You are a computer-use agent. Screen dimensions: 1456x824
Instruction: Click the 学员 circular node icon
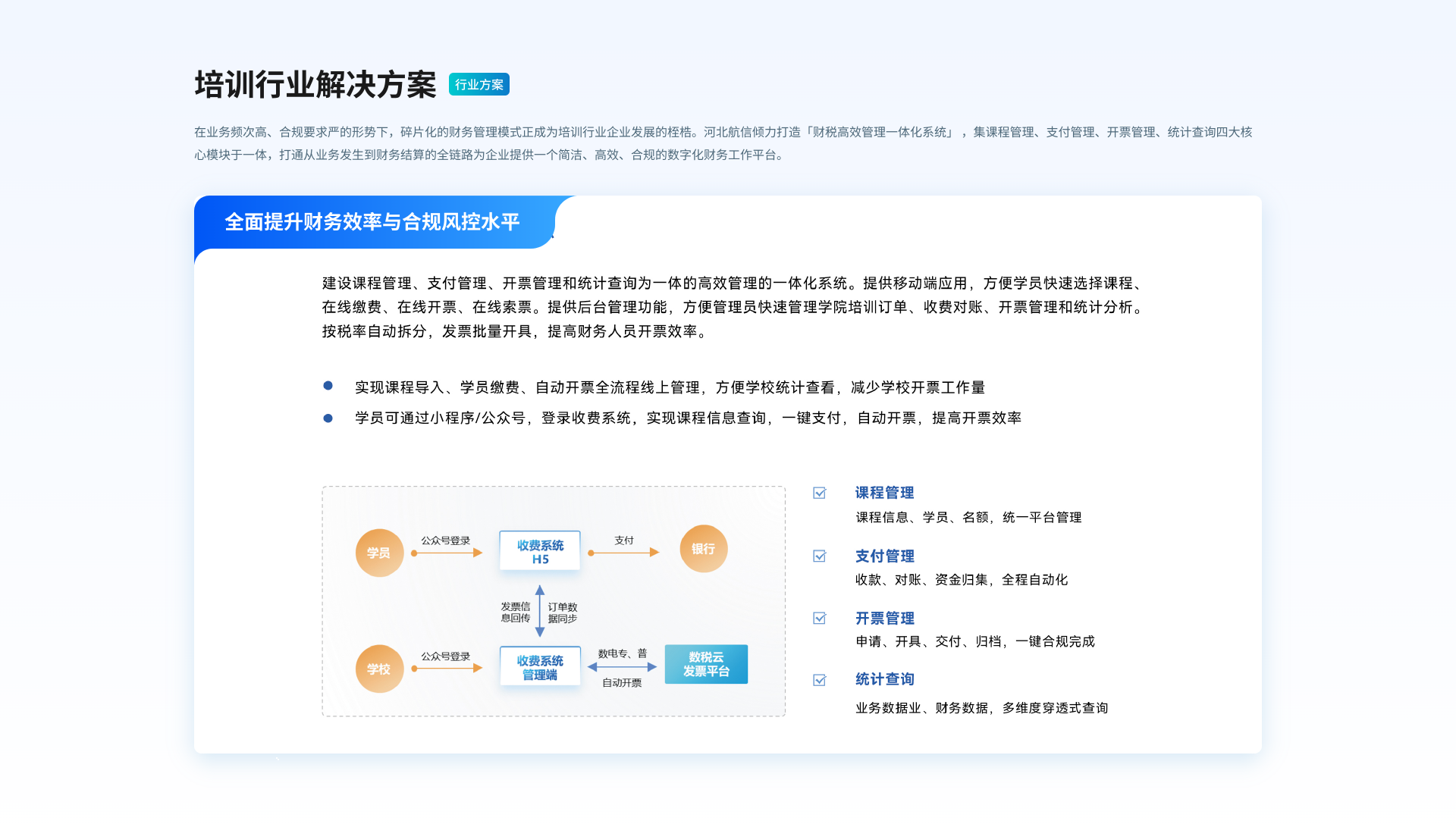pos(379,552)
